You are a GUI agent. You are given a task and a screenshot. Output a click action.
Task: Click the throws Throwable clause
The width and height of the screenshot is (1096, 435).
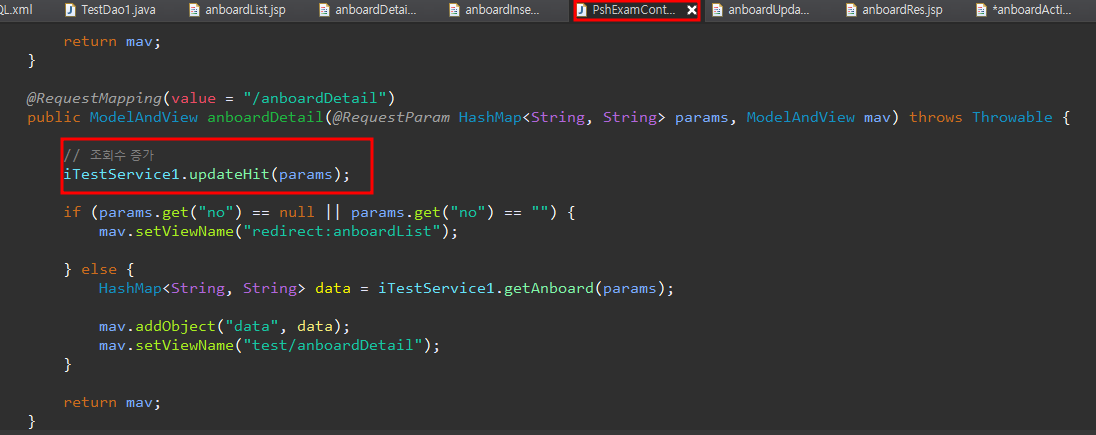pos(981,117)
